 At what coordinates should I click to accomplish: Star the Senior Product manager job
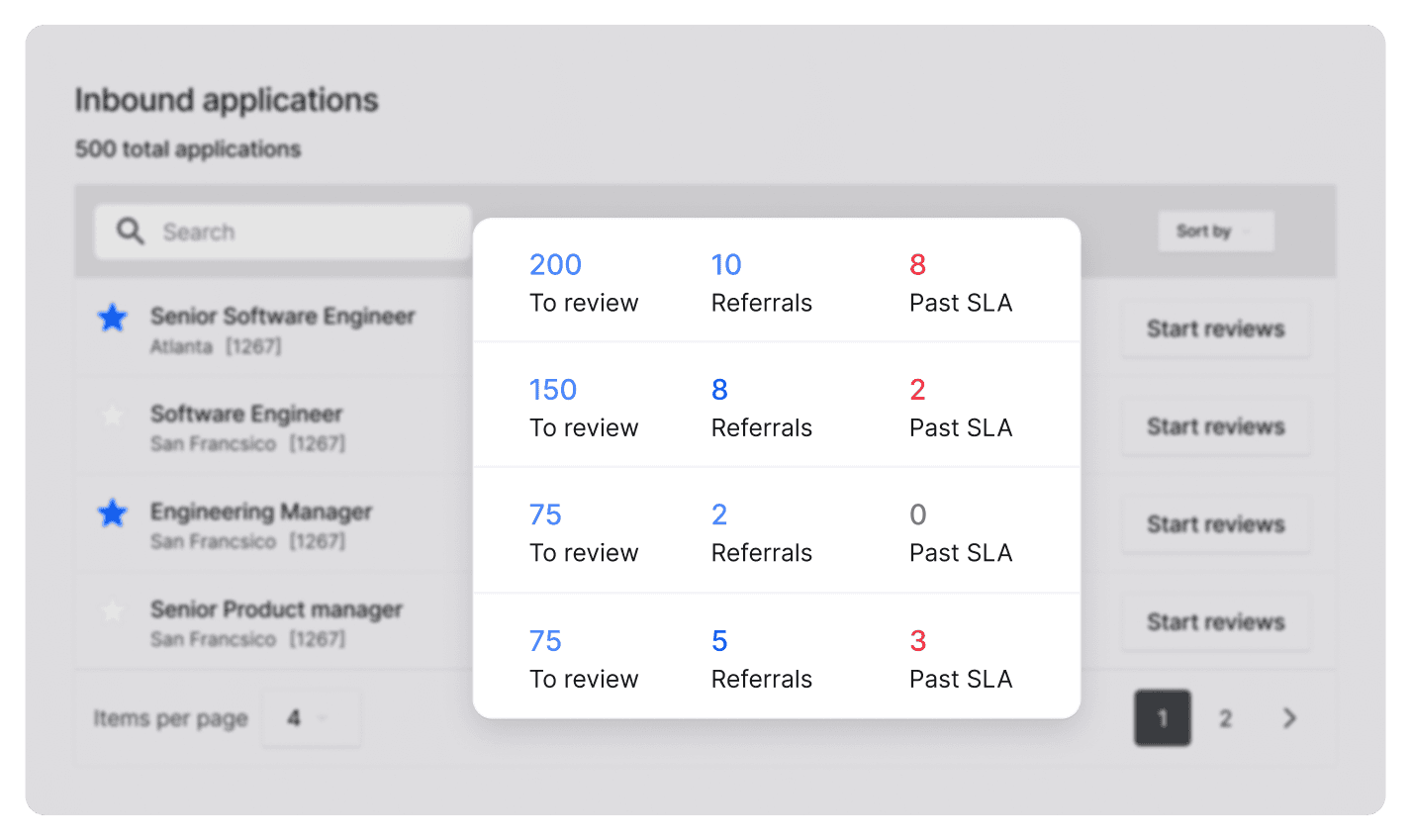pyautogui.click(x=113, y=611)
